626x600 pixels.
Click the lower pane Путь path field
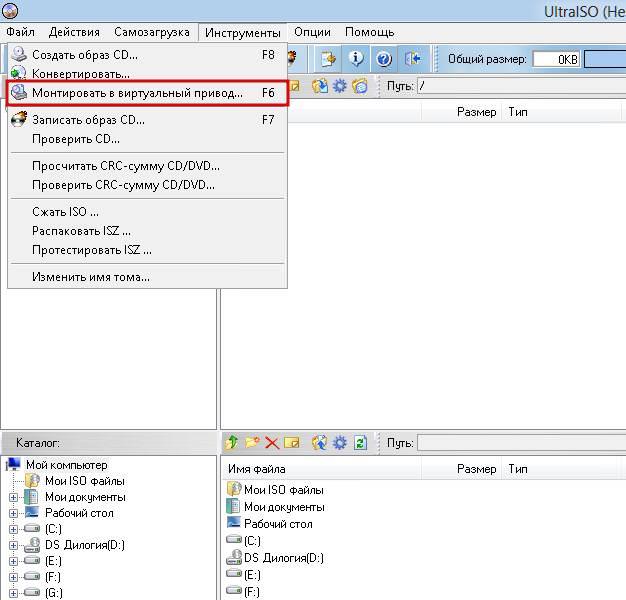click(x=521, y=443)
